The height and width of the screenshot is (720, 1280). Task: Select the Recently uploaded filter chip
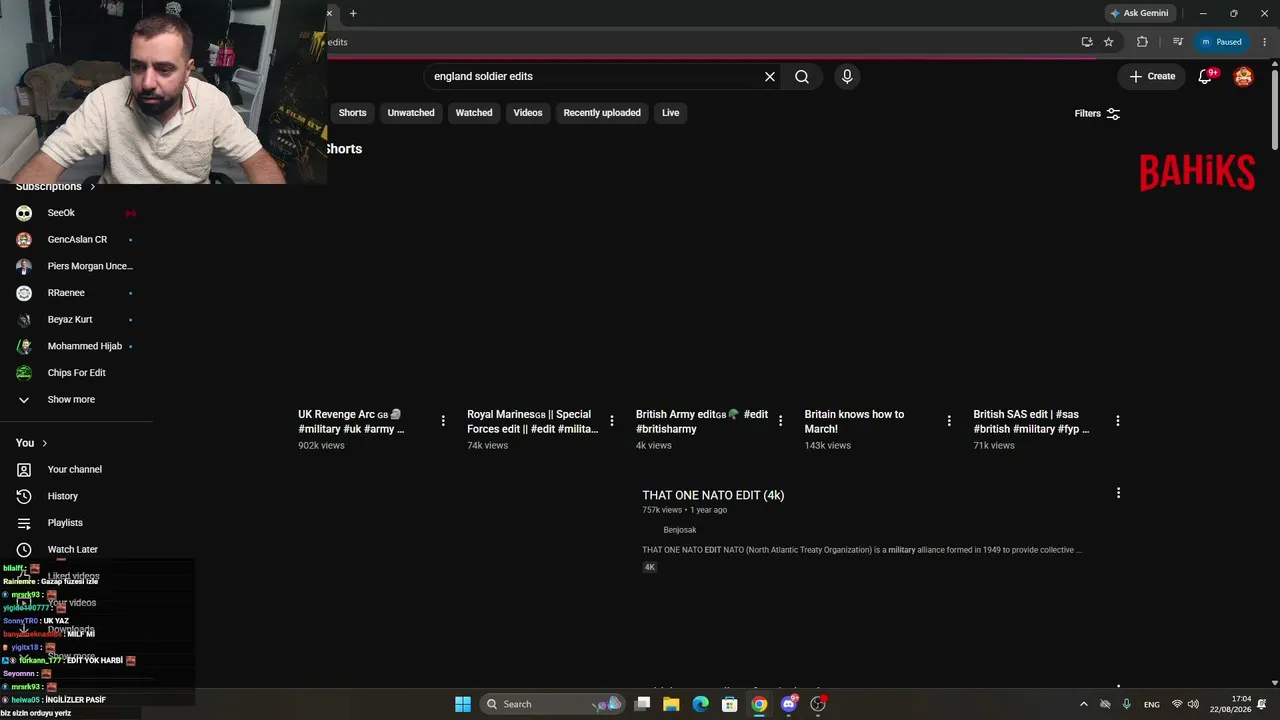pyautogui.click(x=602, y=113)
